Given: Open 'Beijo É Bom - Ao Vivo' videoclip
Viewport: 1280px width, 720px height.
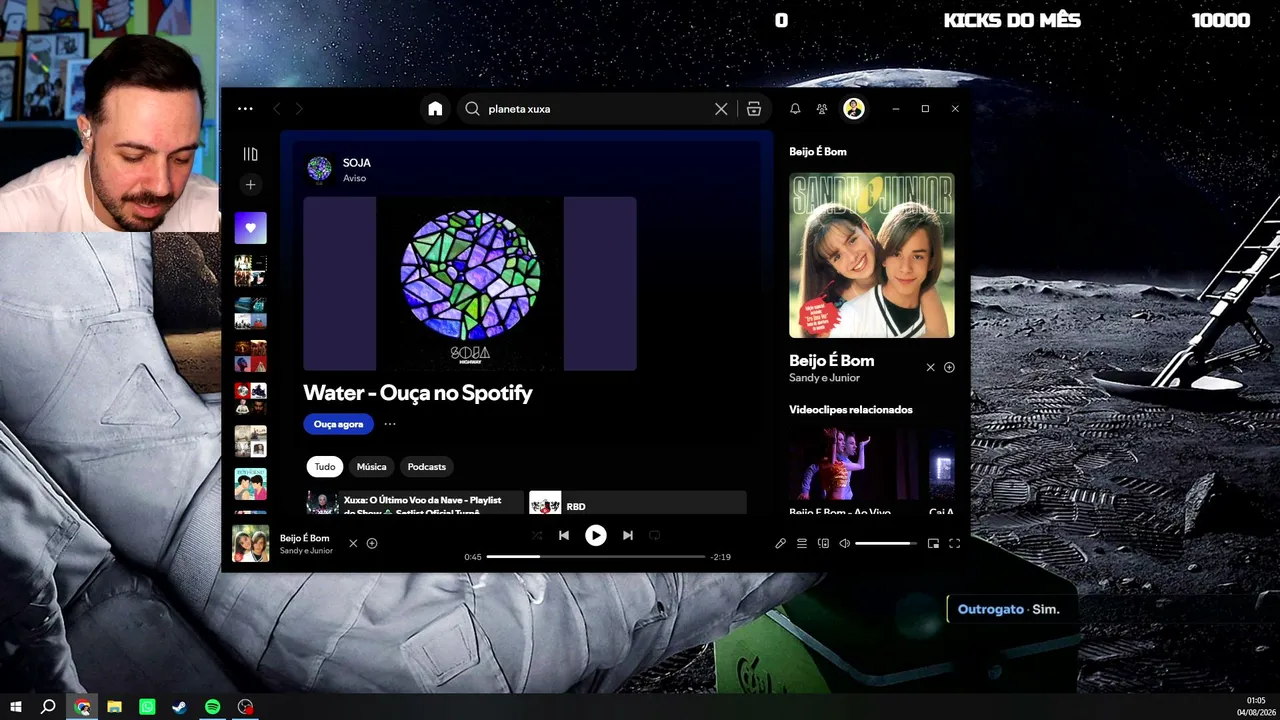Looking at the screenshot, I should tap(854, 470).
